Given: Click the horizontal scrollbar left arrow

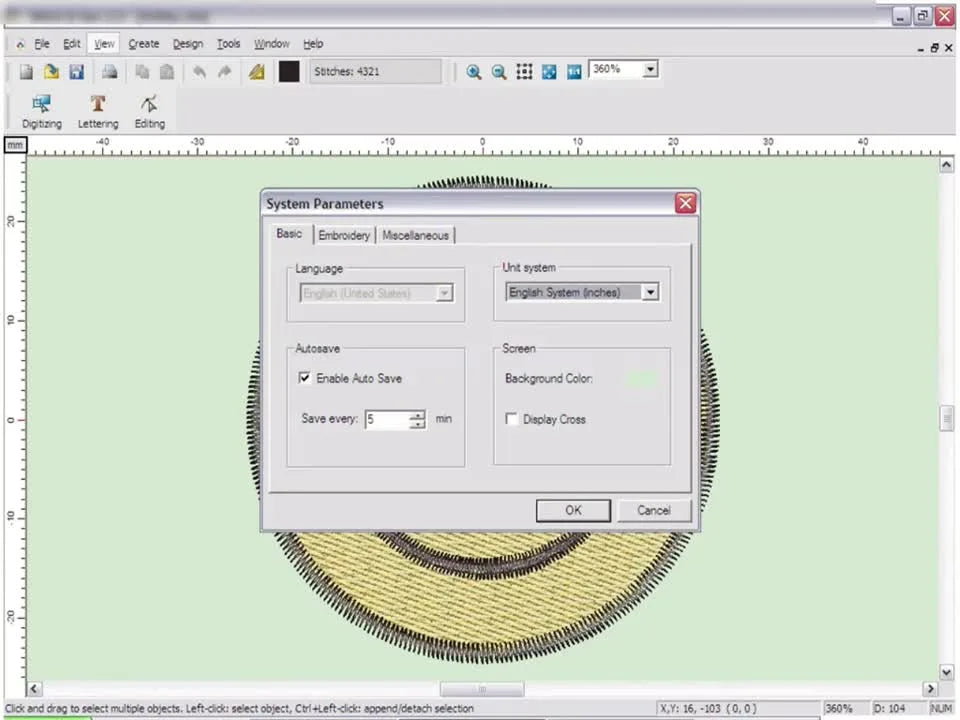Looking at the screenshot, I should [34, 689].
